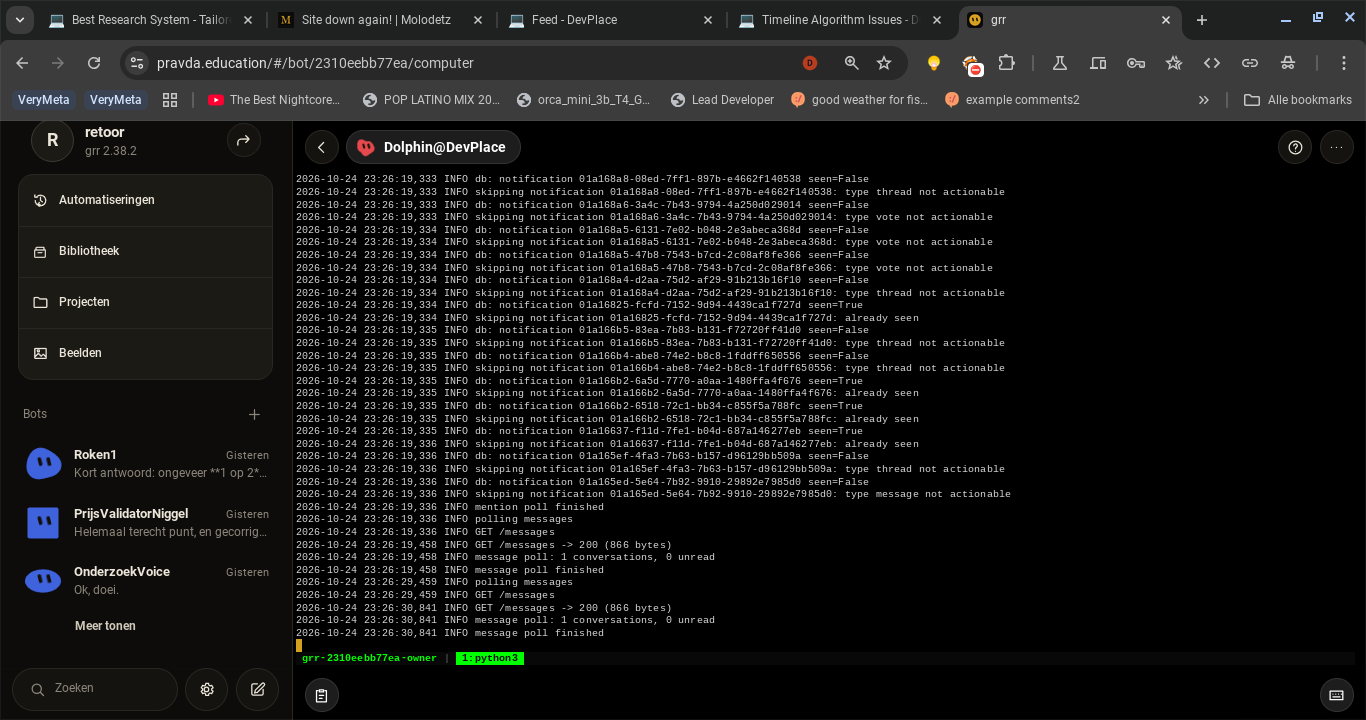
Task: Open the tab search dropdown arrow
Action: (x=19, y=20)
